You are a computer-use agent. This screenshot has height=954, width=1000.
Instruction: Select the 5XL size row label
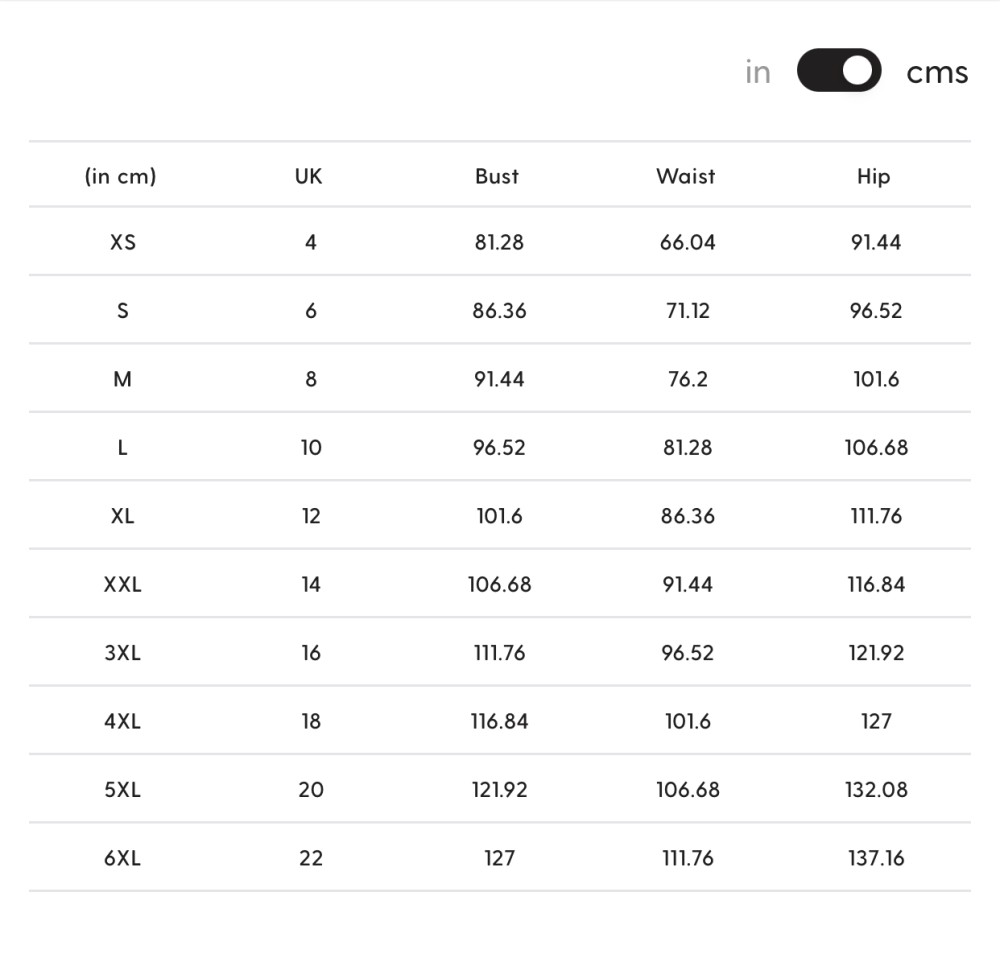click(122, 789)
